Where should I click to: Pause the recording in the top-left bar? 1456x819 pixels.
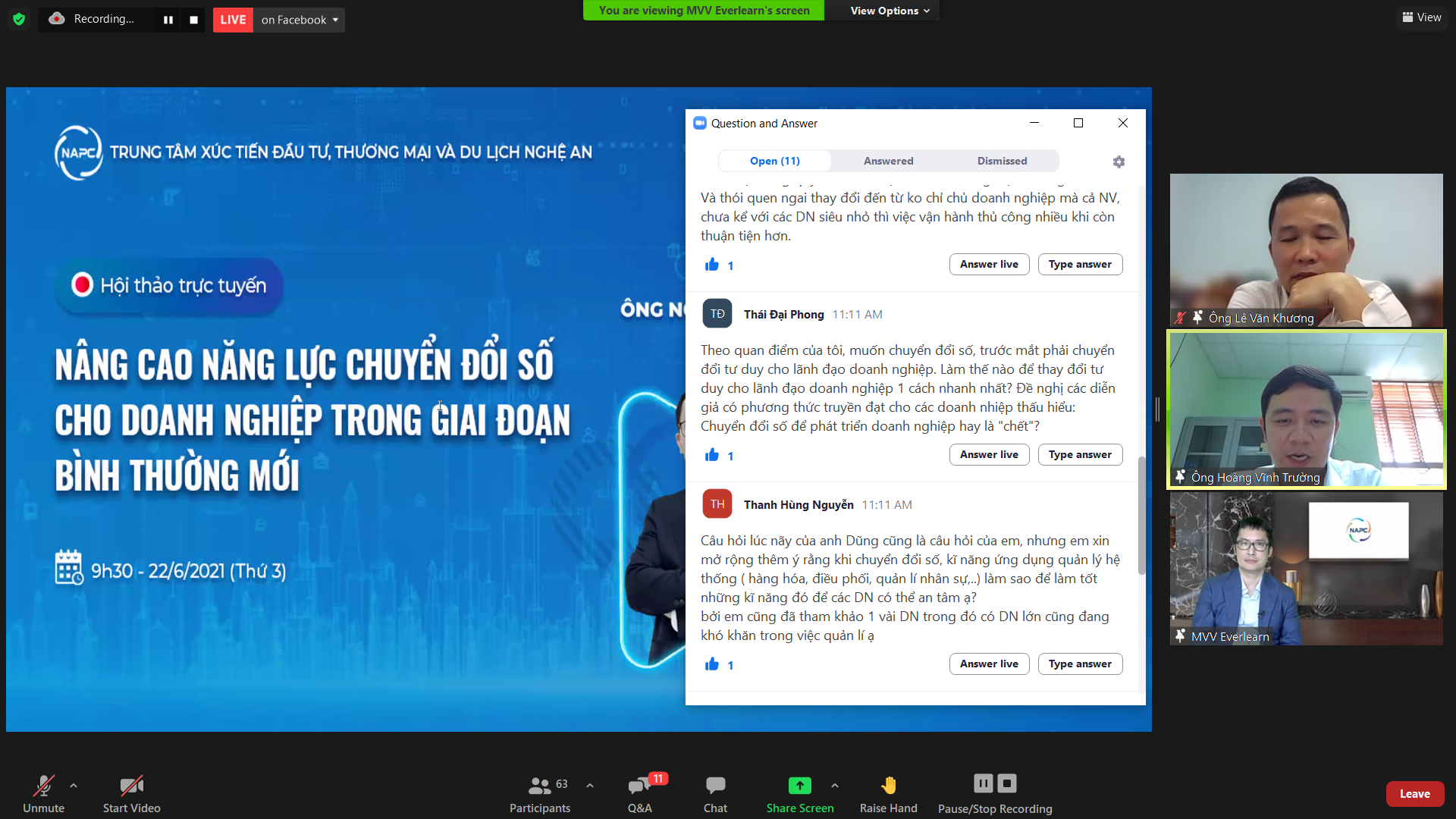click(168, 19)
